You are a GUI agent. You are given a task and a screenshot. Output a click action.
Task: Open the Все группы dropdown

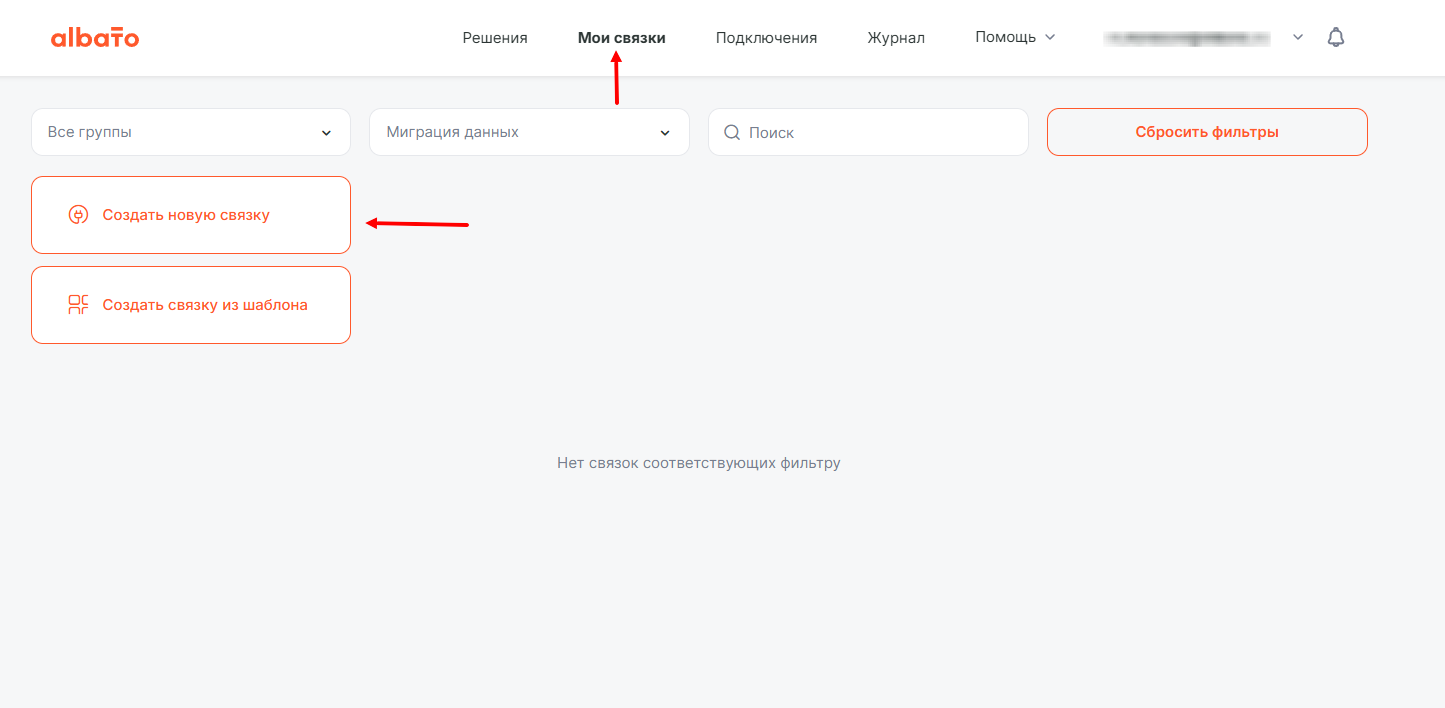[x=180, y=132]
